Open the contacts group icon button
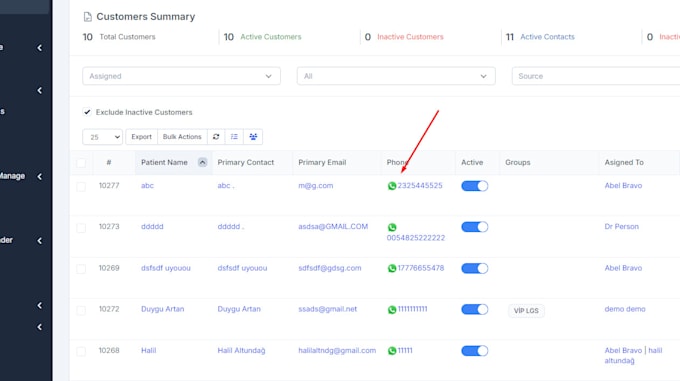Viewport: 680px width, 381px height. (x=253, y=137)
